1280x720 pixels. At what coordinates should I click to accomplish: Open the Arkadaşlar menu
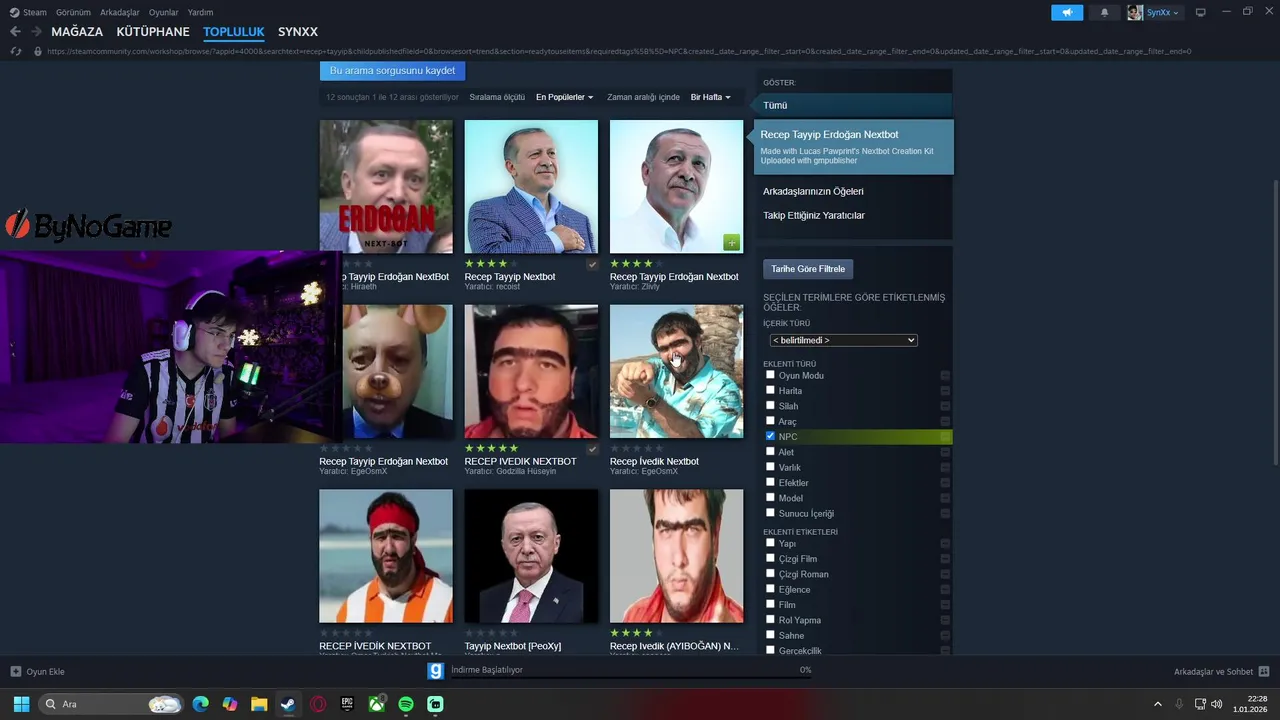[120, 12]
